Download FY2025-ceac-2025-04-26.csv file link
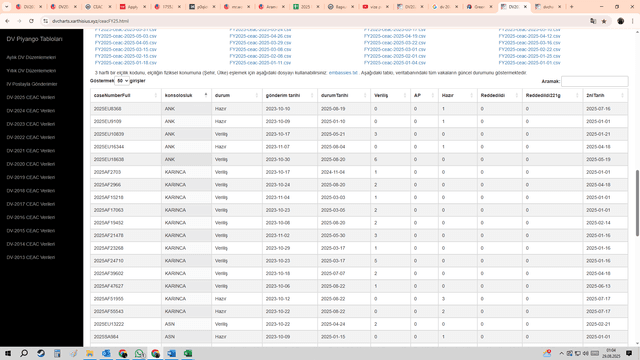 (260, 36)
